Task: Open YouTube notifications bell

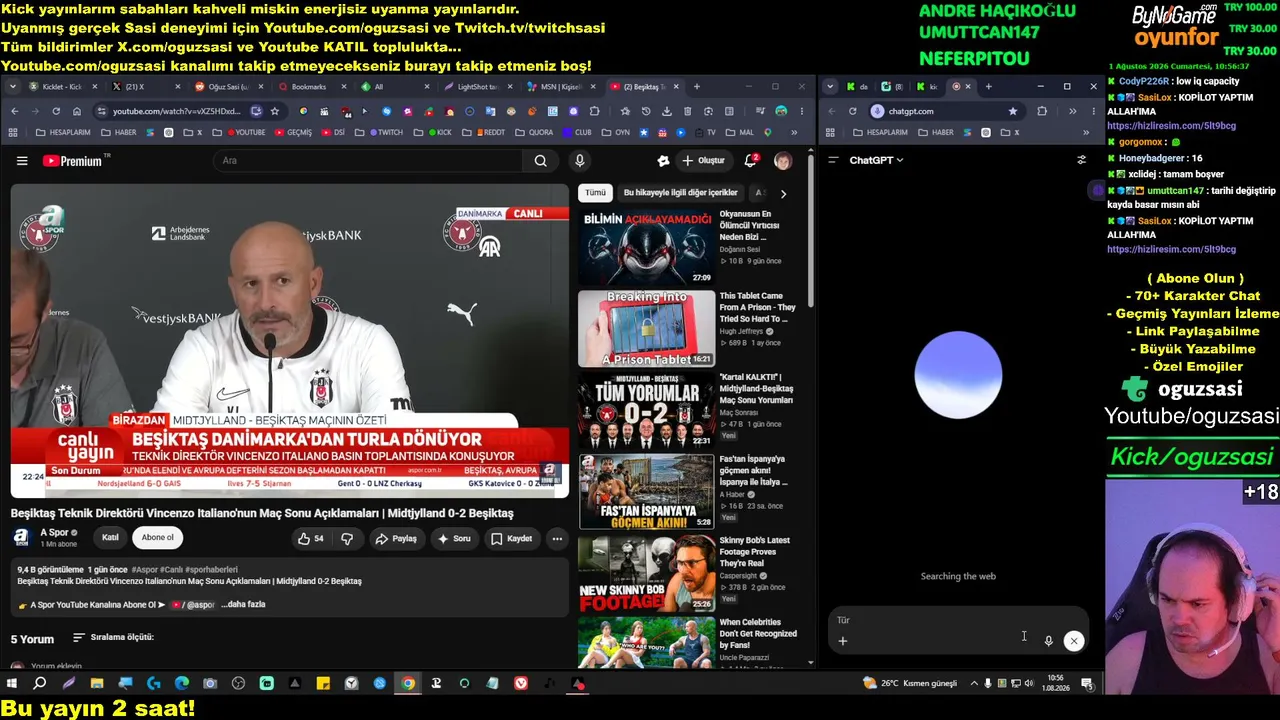Action: pyautogui.click(x=750, y=161)
